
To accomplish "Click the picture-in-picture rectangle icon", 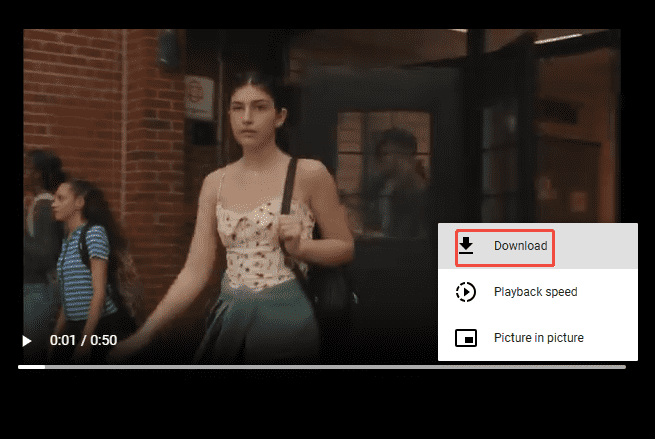I will 466,337.
